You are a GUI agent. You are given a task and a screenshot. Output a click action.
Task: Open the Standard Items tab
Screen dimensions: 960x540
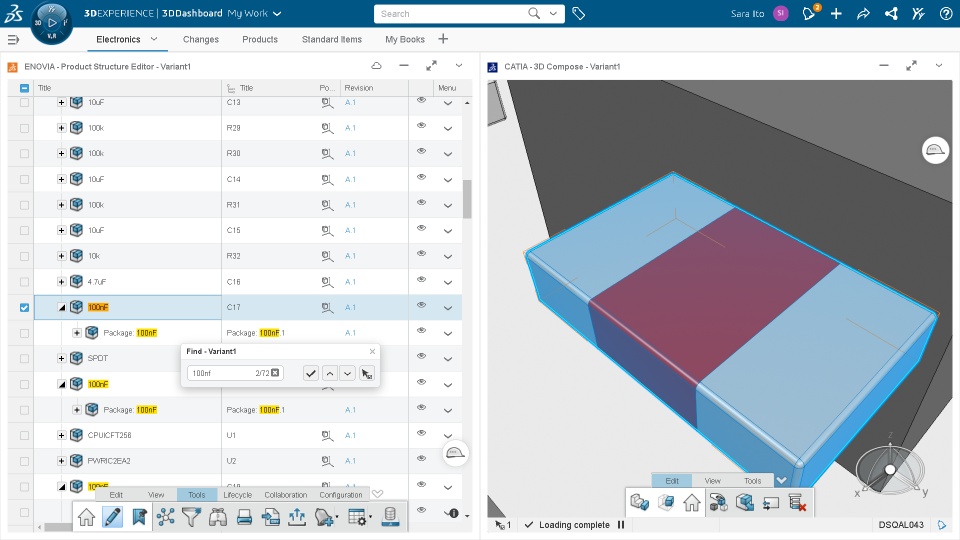click(x=332, y=39)
